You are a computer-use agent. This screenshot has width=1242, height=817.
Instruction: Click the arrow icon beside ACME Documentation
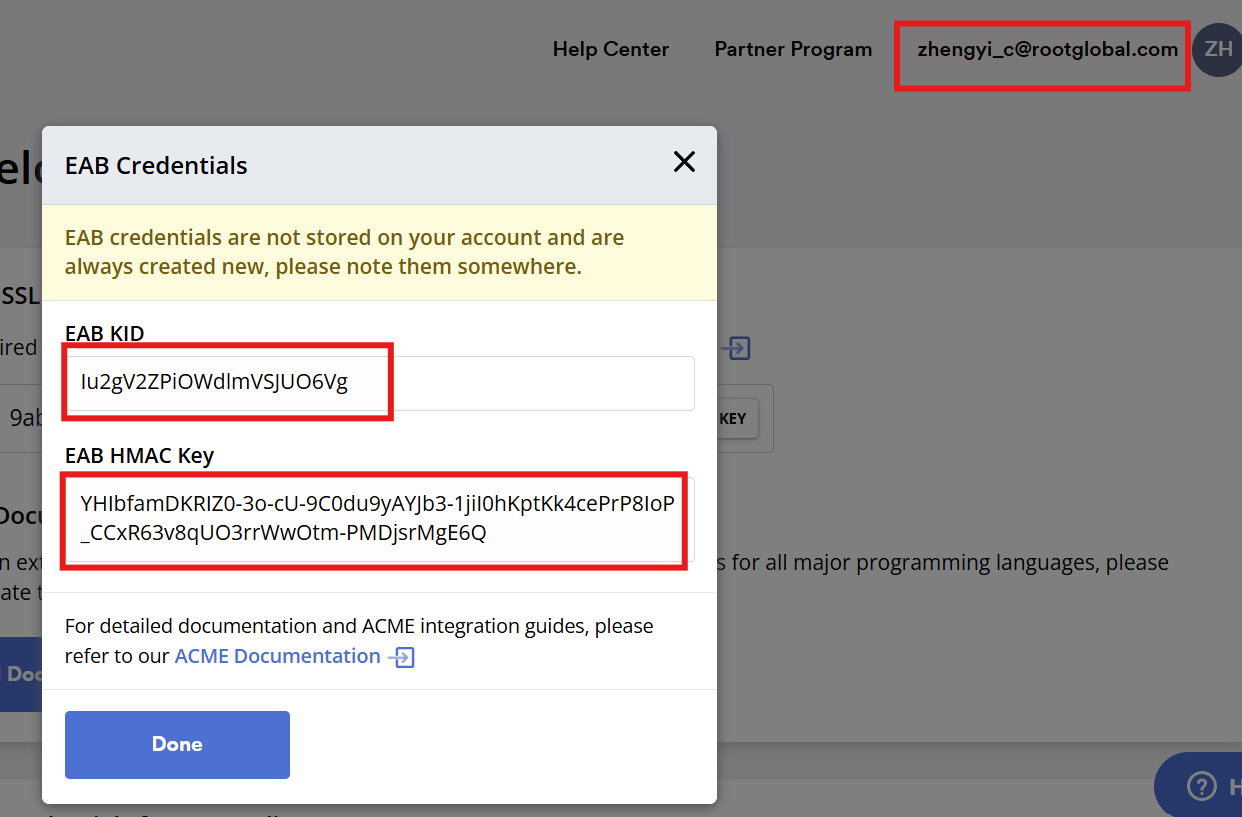[x=401, y=657]
